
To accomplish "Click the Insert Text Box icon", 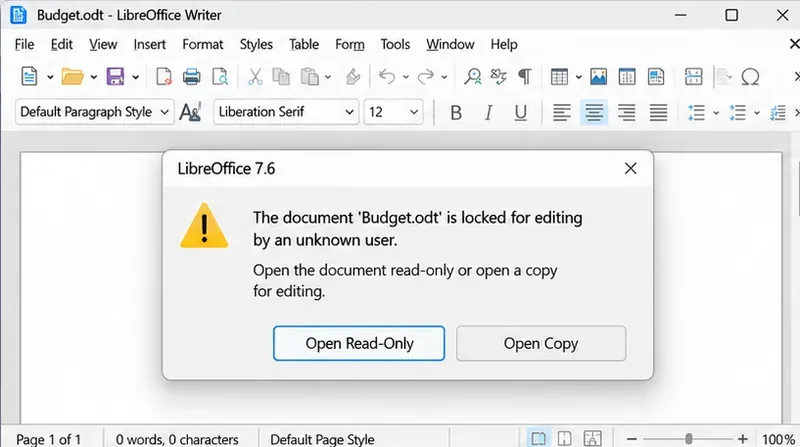I will pos(656,77).
